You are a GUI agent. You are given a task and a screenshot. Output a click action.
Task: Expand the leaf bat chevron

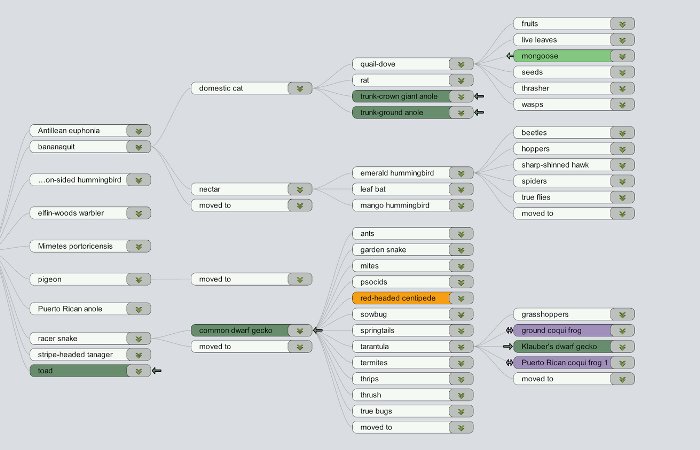[461, 189]
